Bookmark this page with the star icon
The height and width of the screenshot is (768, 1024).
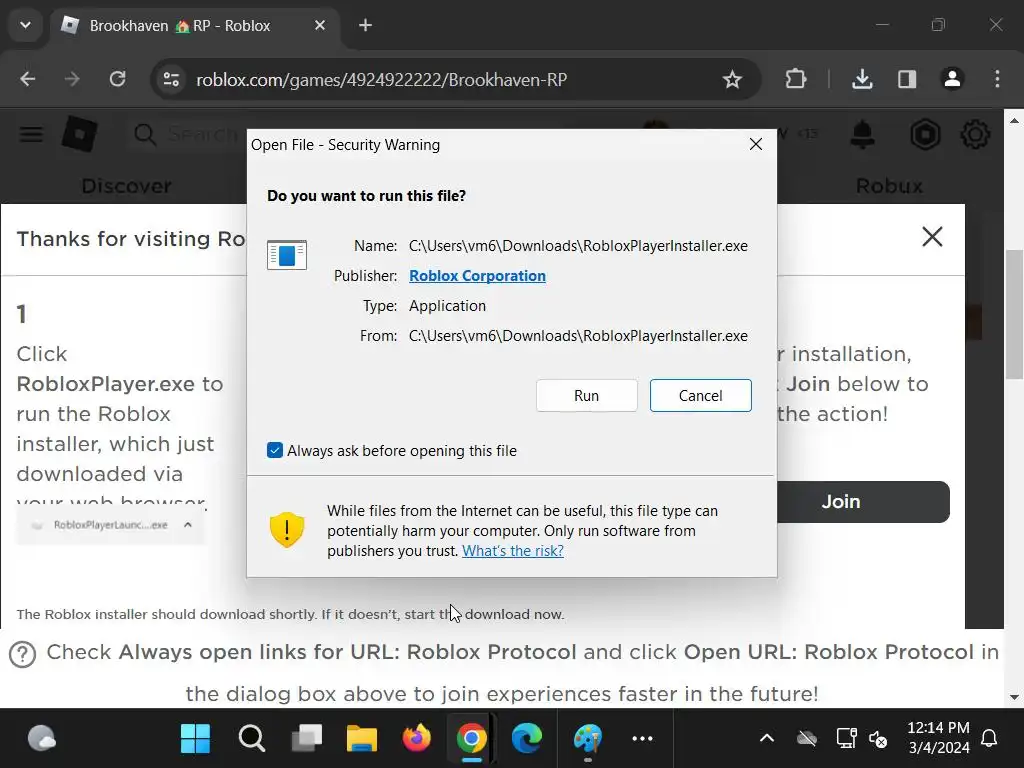coord(732,79)
